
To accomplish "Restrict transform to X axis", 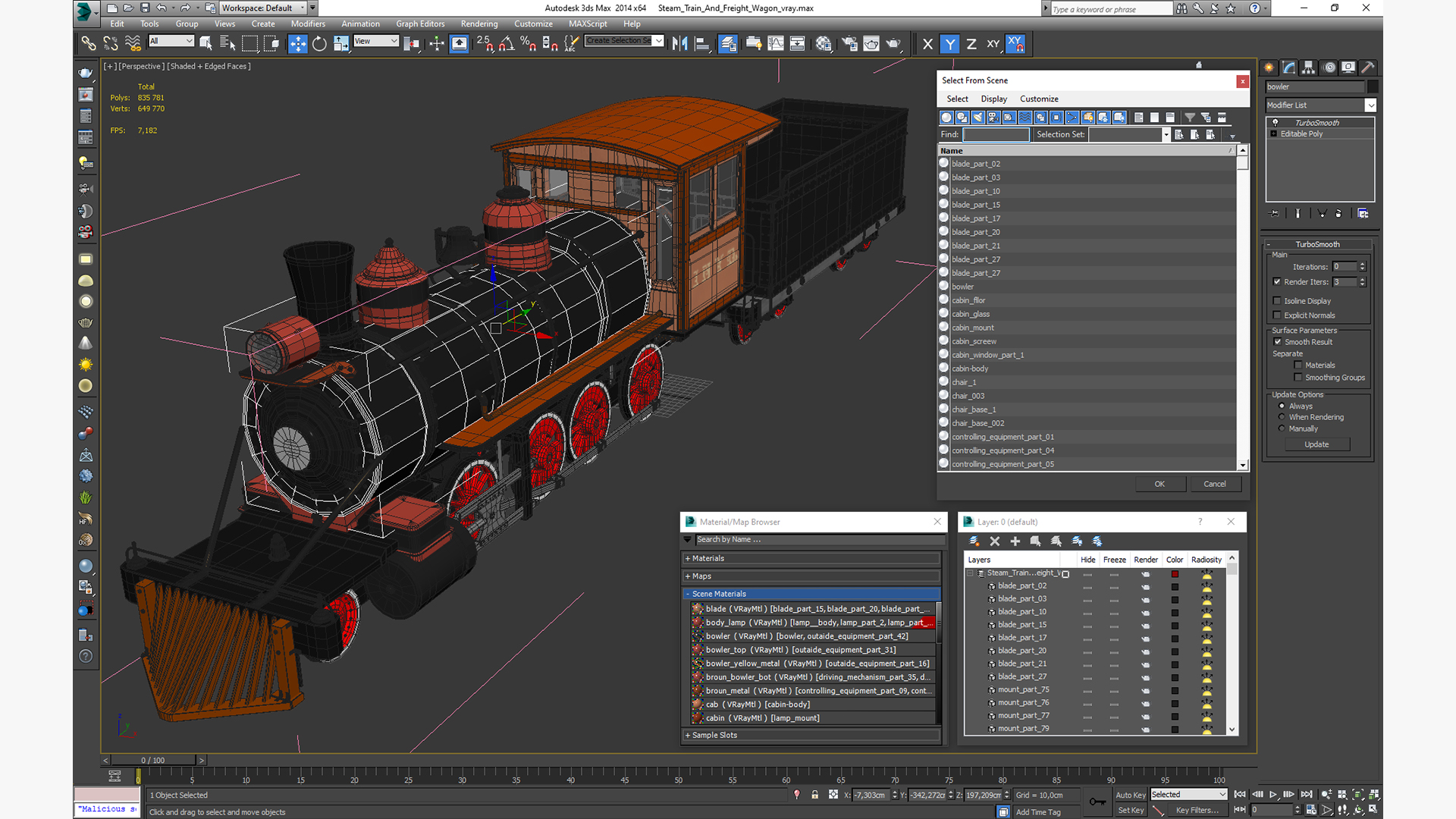I will click(x=927, y=44).
